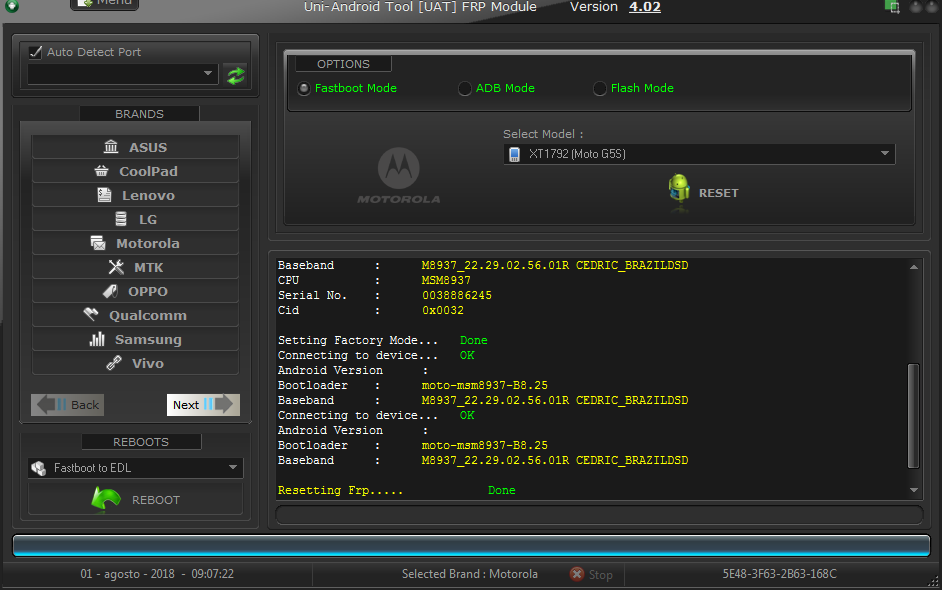Click the green reboot arrow icon
942x590 pixels.
pos(106,499)
